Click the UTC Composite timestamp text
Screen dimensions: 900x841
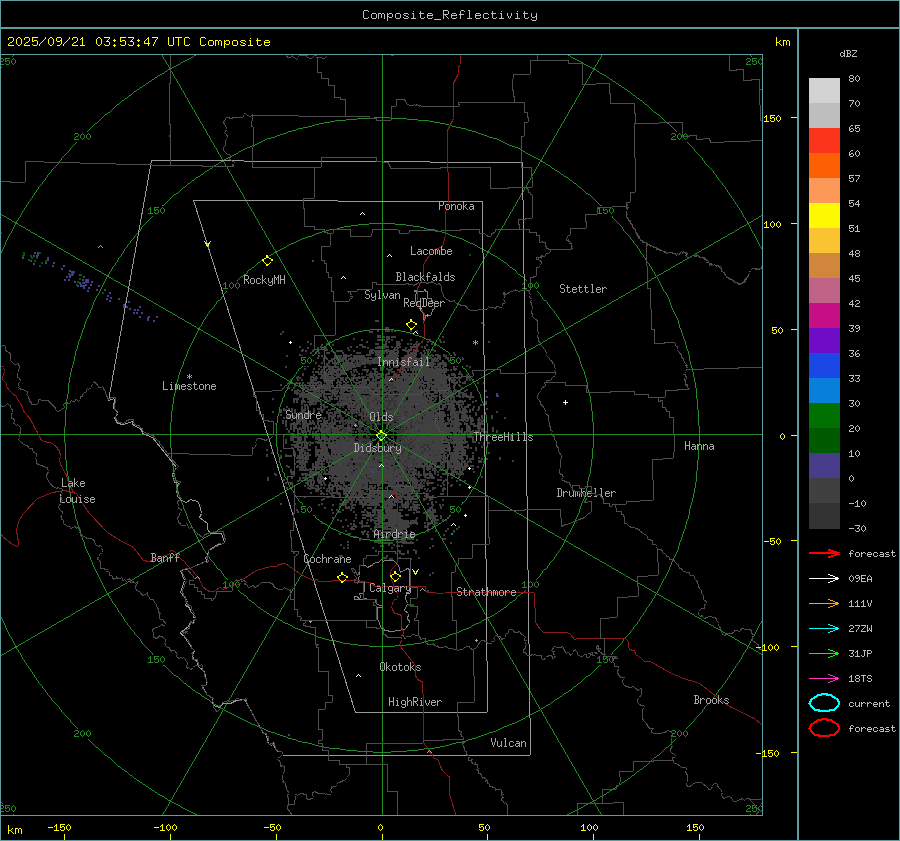(139, 42)
